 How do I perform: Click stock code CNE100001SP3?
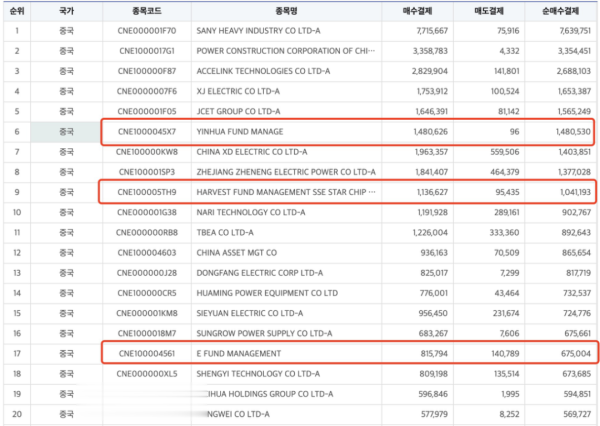(147, 172)
